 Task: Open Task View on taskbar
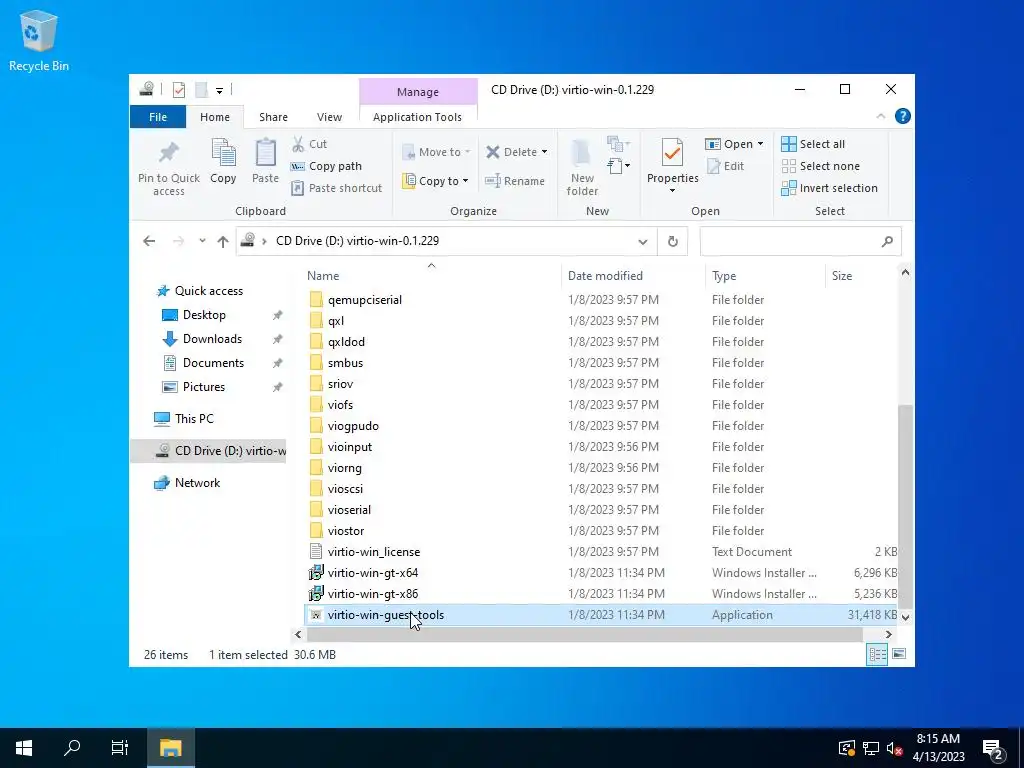coord(120,748)
